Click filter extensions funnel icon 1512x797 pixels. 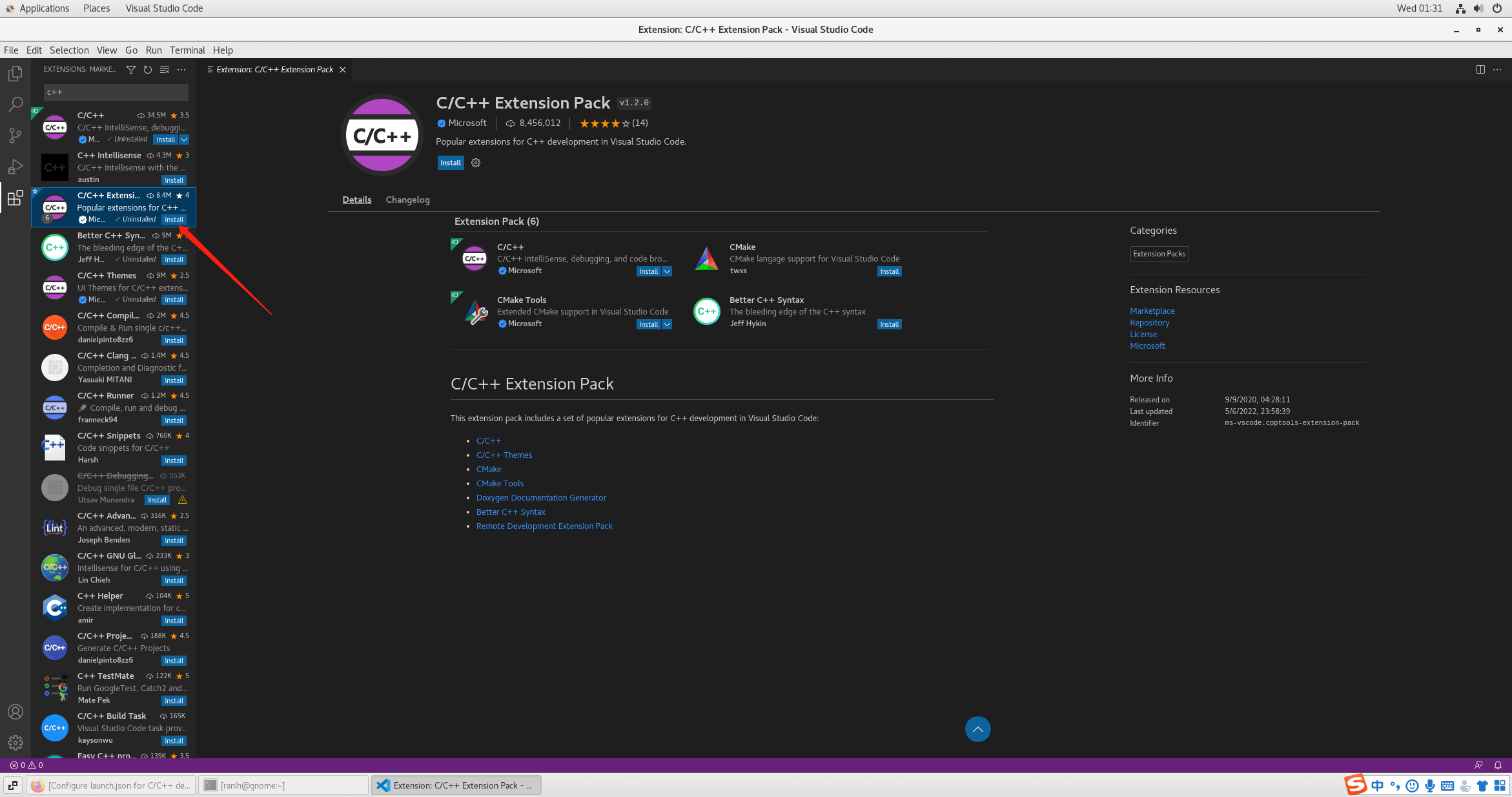pos(131,70)
